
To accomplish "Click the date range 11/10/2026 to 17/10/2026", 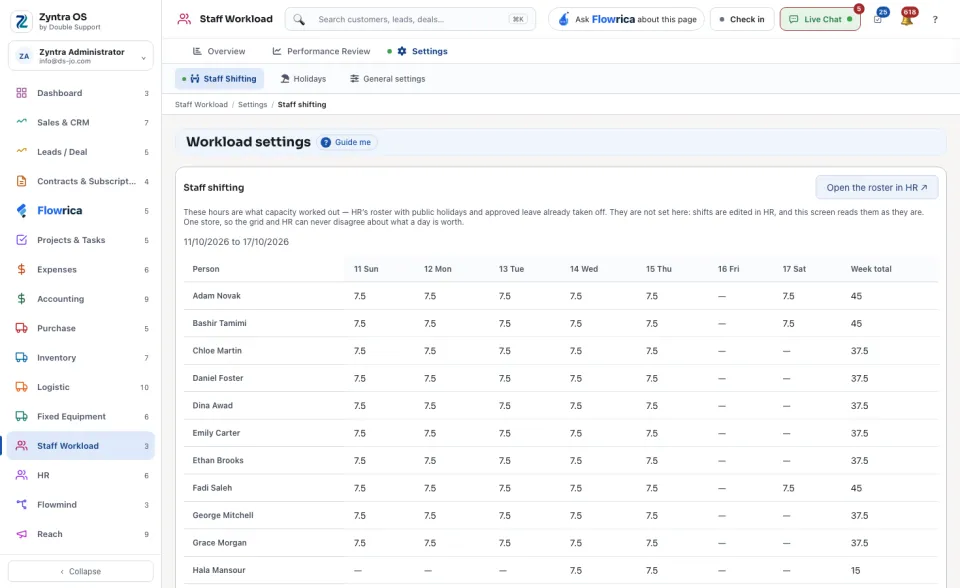I will [x=236, y=241].
